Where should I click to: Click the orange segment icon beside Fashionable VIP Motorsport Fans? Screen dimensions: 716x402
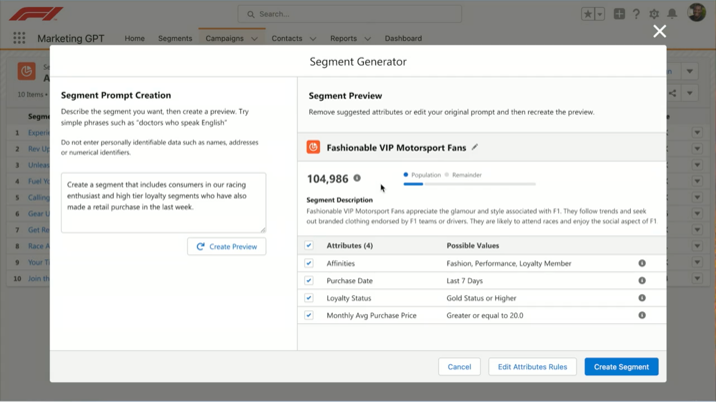click(x=313, y=147)
